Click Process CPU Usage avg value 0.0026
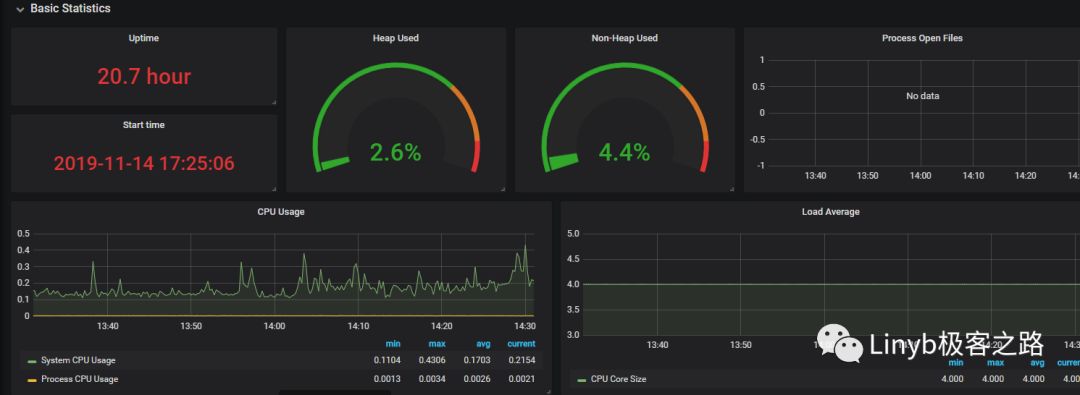Screen dimensions: 1080x395 (477, 379)
